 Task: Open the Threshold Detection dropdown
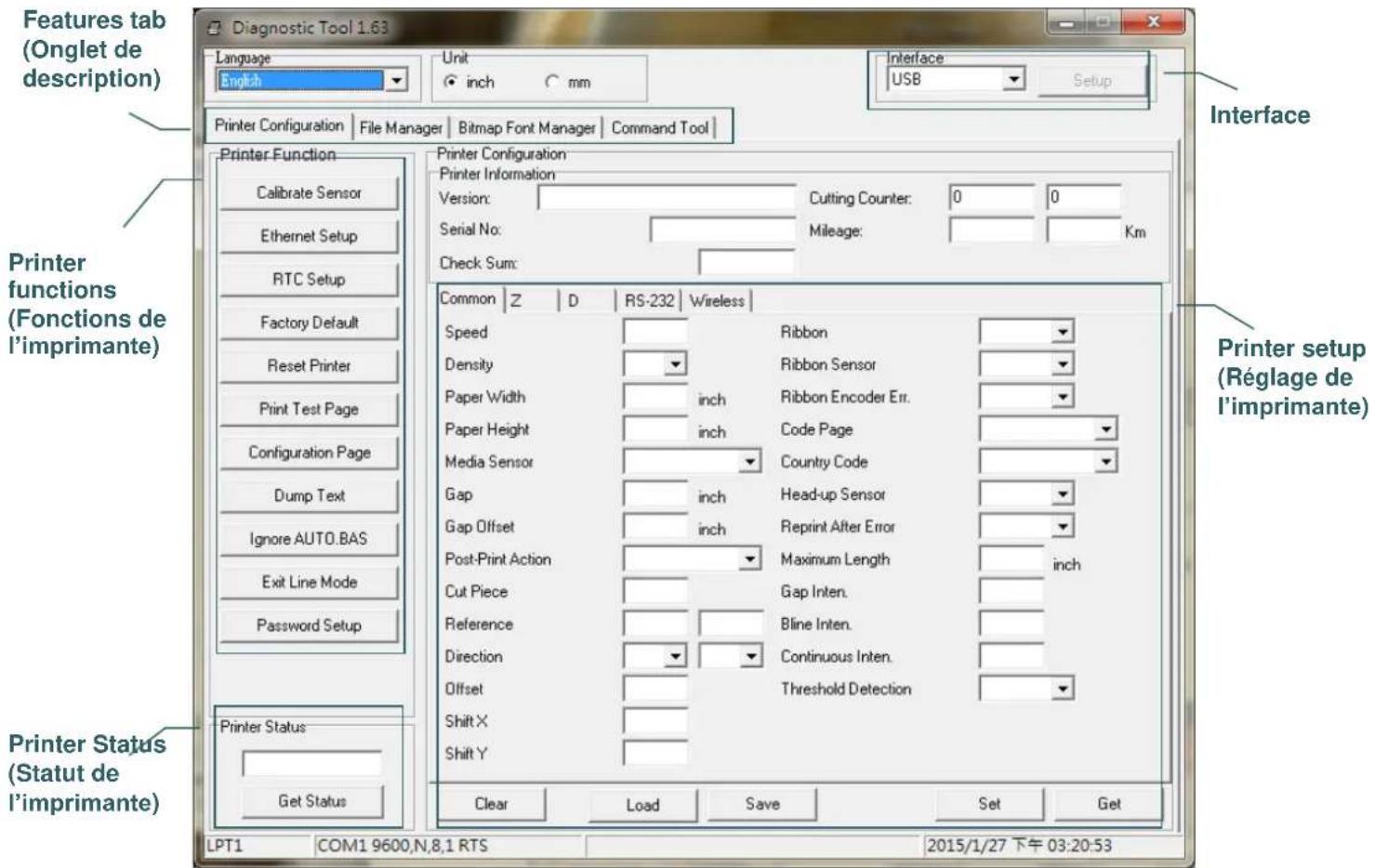point(1063,689)
